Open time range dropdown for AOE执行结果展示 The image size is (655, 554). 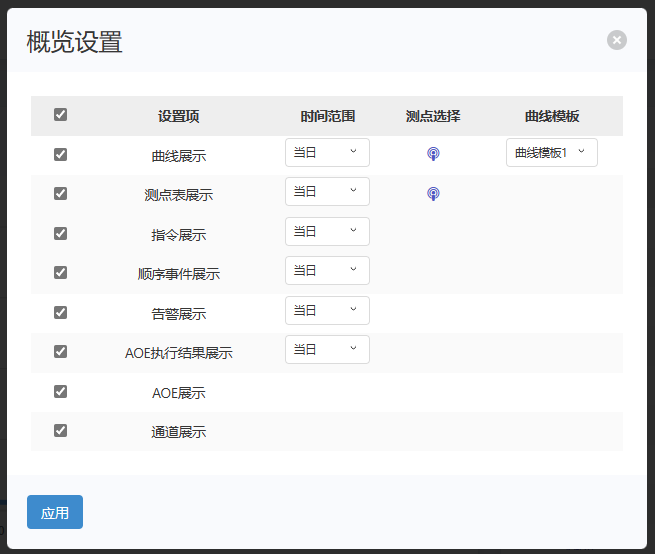pos(327,350)
